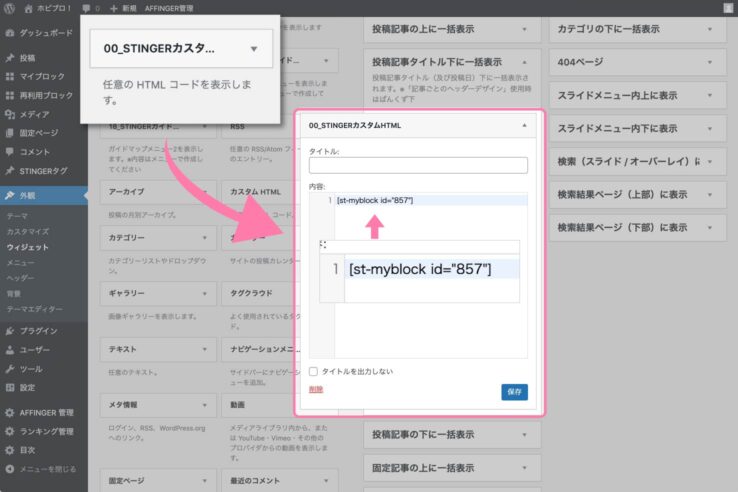Screen dimensions: 738x492
Task: Click the 外観 brush icon
Action: click(x=10, y=195)
